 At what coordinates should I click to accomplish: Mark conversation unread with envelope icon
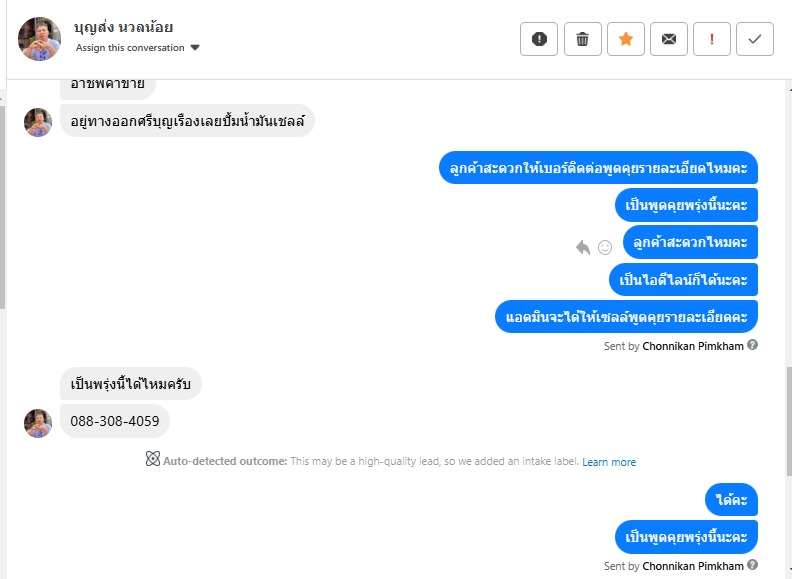[668, 39]
